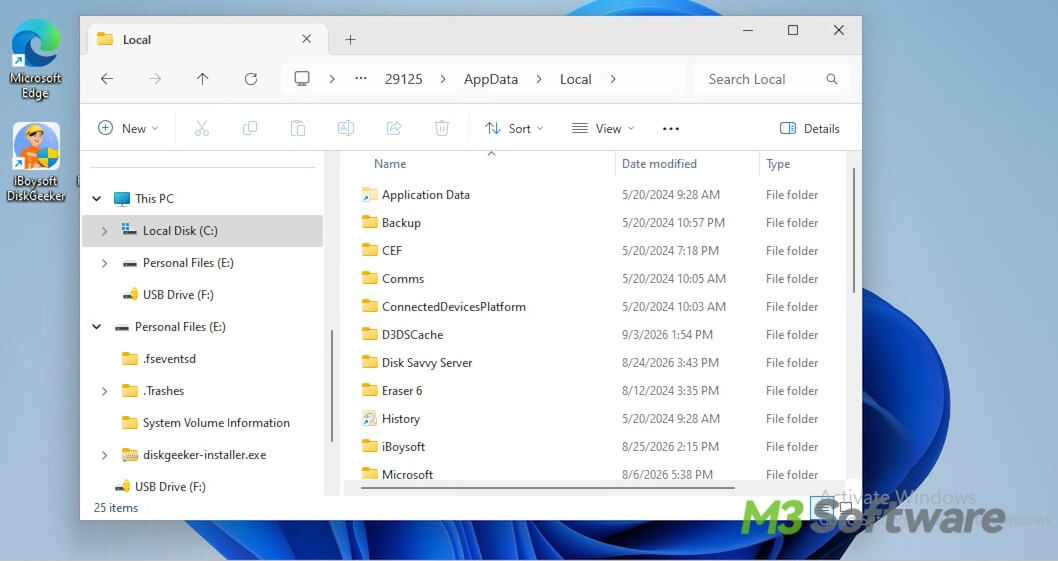
Task: Open the View dropdown
Action: (603, 128)
